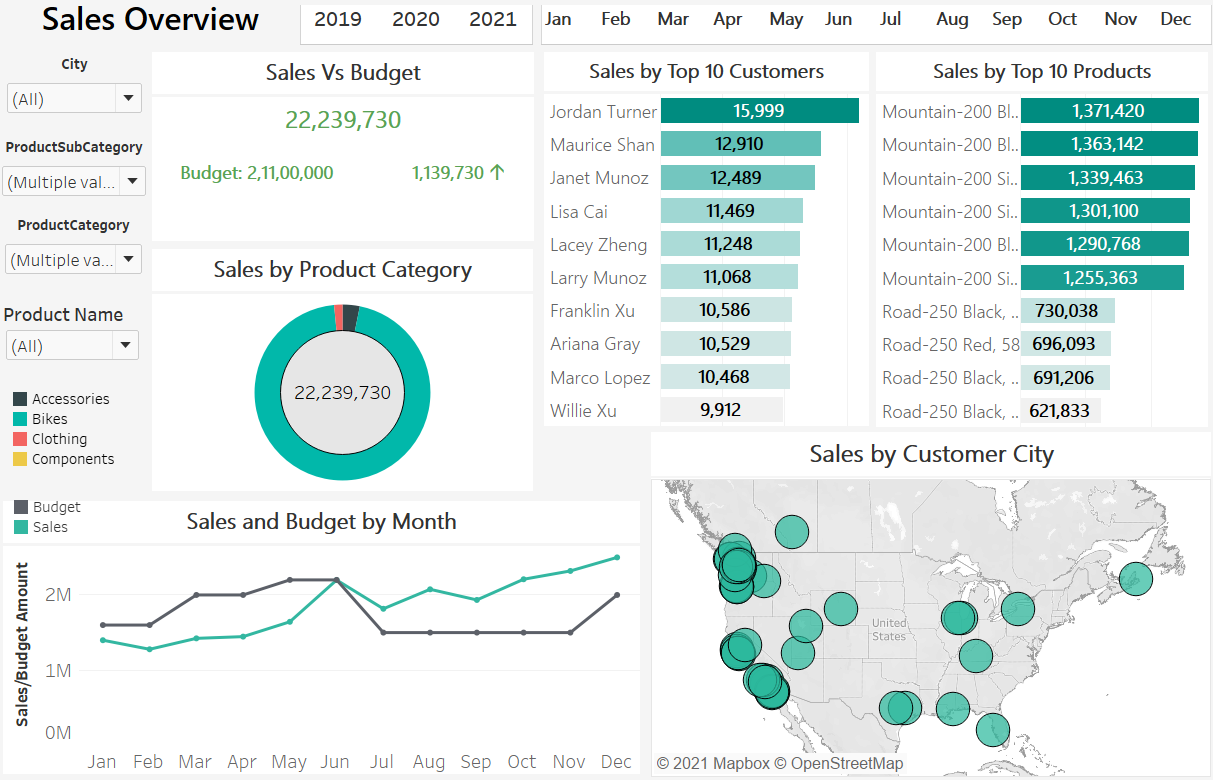Click the Sales line legend swatch
This screenshot has height=780, width=1213.
(21, 527)
